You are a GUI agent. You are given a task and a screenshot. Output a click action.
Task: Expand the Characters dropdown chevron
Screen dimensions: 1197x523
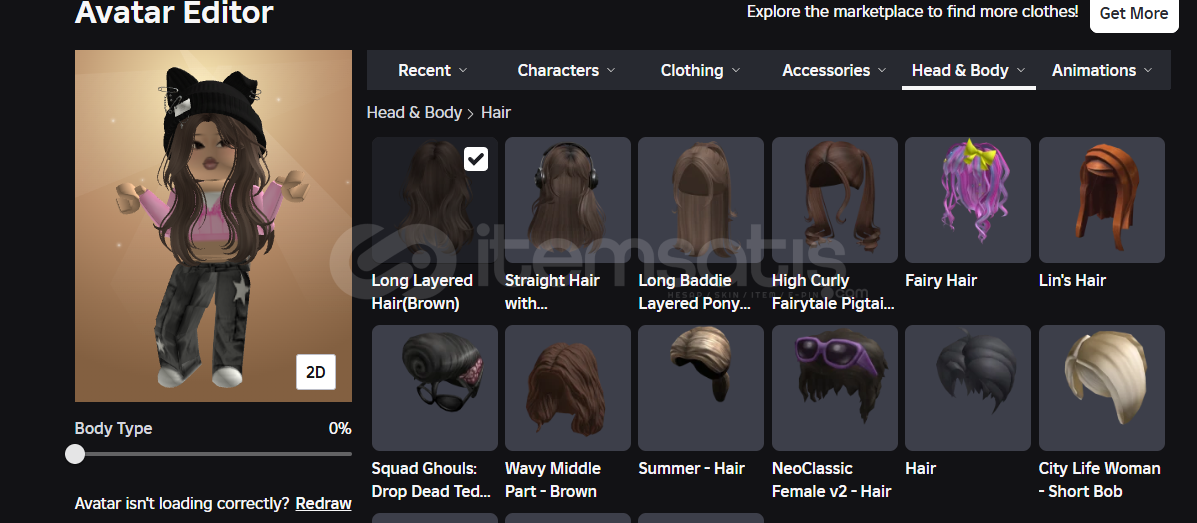[611, 70]
